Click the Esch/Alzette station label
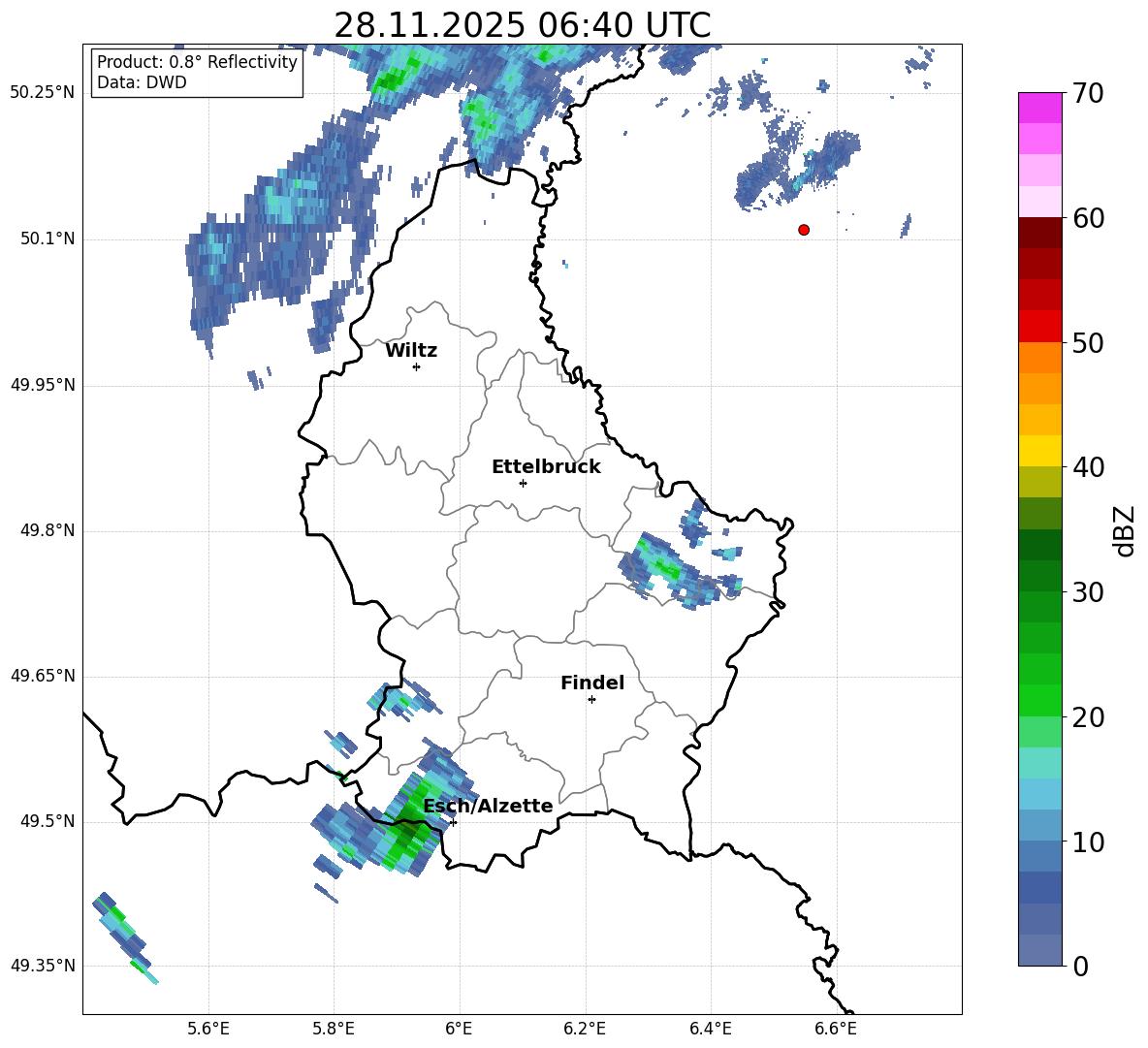 pos(488,806)
